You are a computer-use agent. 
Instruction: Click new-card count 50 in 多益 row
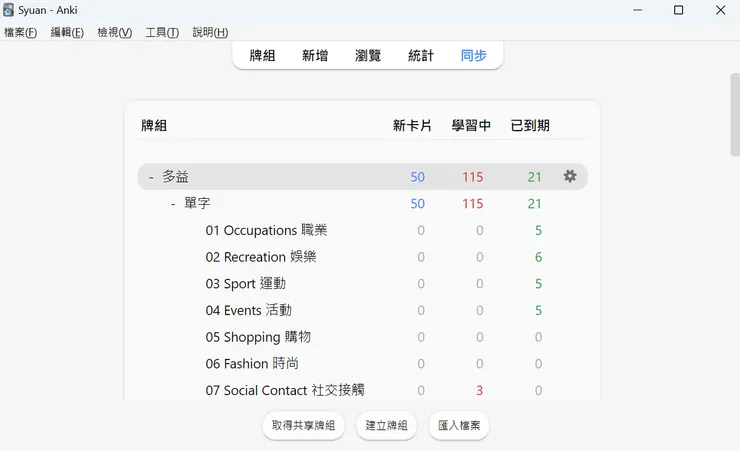(x=418, y=177)
